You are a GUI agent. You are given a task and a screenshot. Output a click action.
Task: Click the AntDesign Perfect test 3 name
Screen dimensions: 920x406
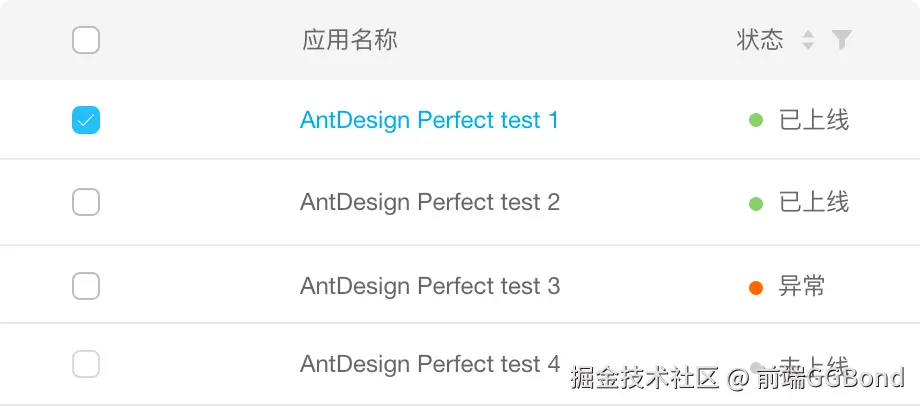pos(429,286)
